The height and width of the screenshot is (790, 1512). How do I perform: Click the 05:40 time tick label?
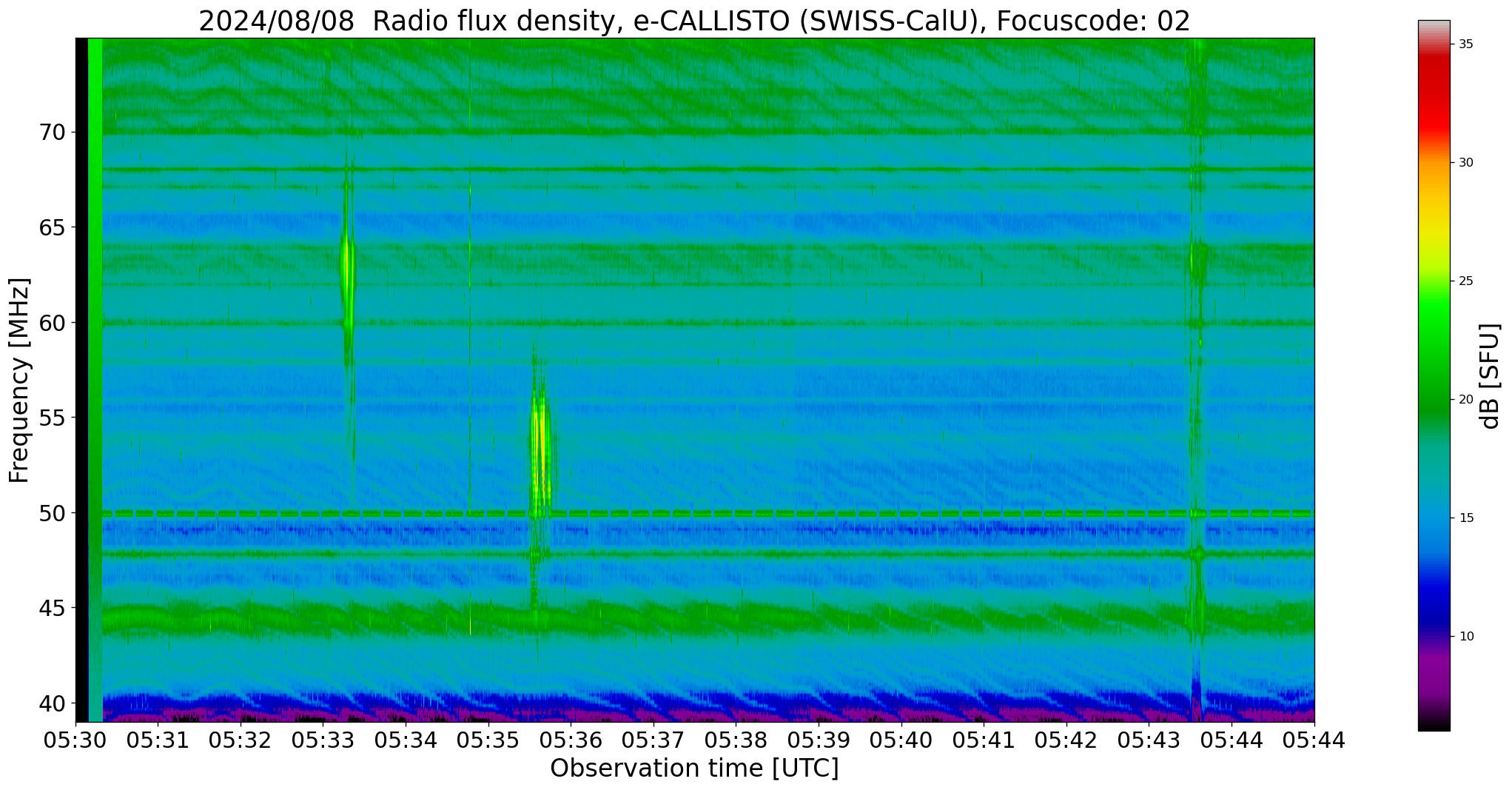point(901,739)
